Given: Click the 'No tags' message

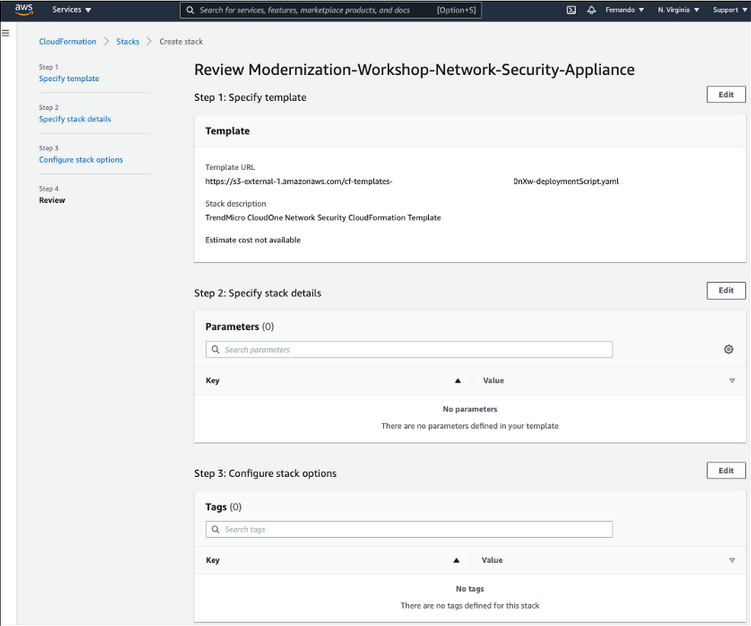Looking at the screenshot, I should pos(470,589).
